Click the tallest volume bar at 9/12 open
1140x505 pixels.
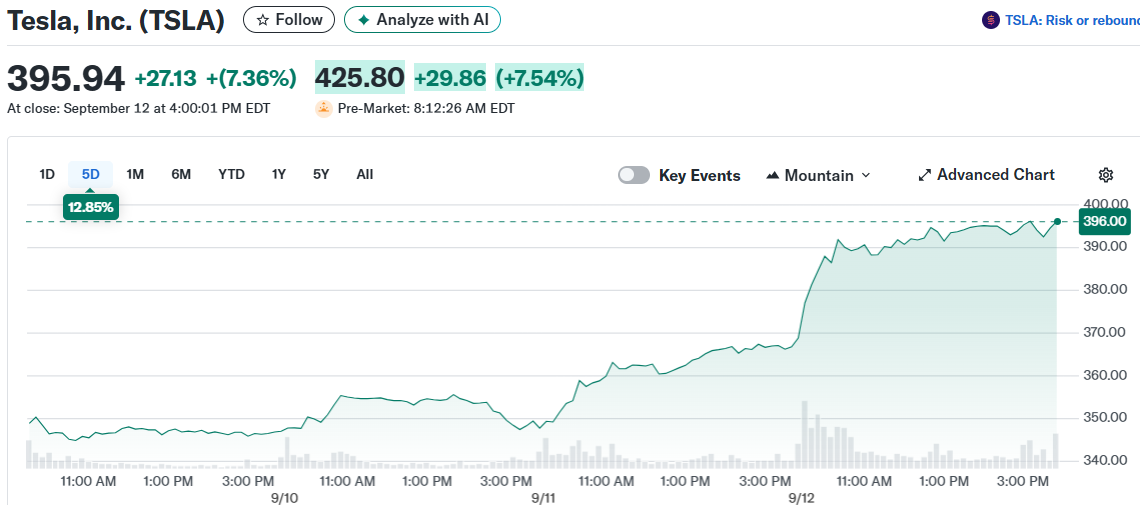tap(805, 434)
